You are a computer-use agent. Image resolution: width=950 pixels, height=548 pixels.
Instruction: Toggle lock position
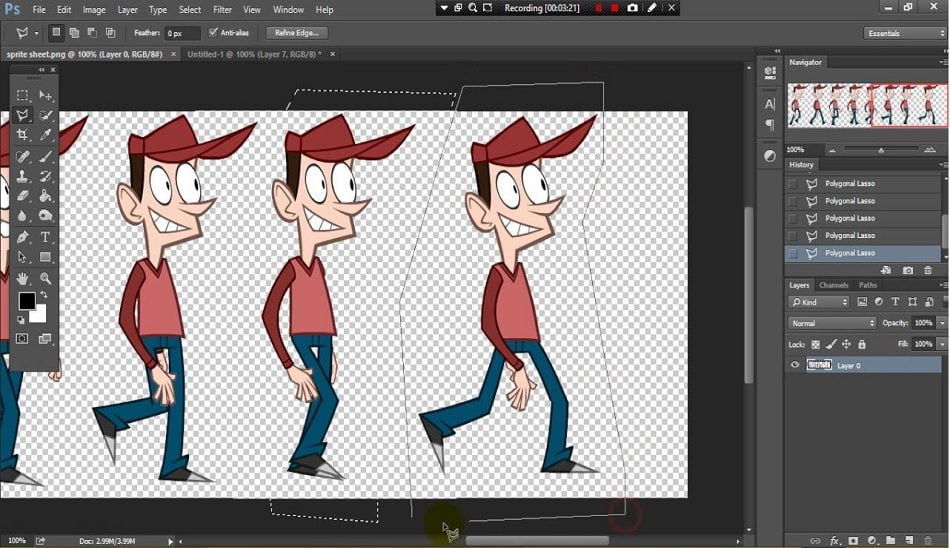[846, 344]
